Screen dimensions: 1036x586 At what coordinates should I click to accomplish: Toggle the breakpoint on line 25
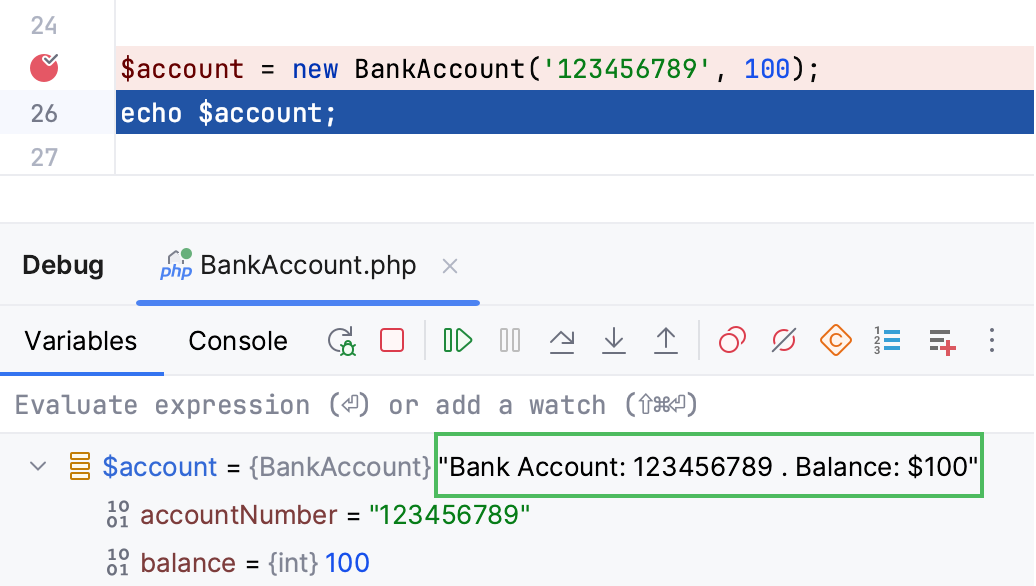tap(45, 68)
